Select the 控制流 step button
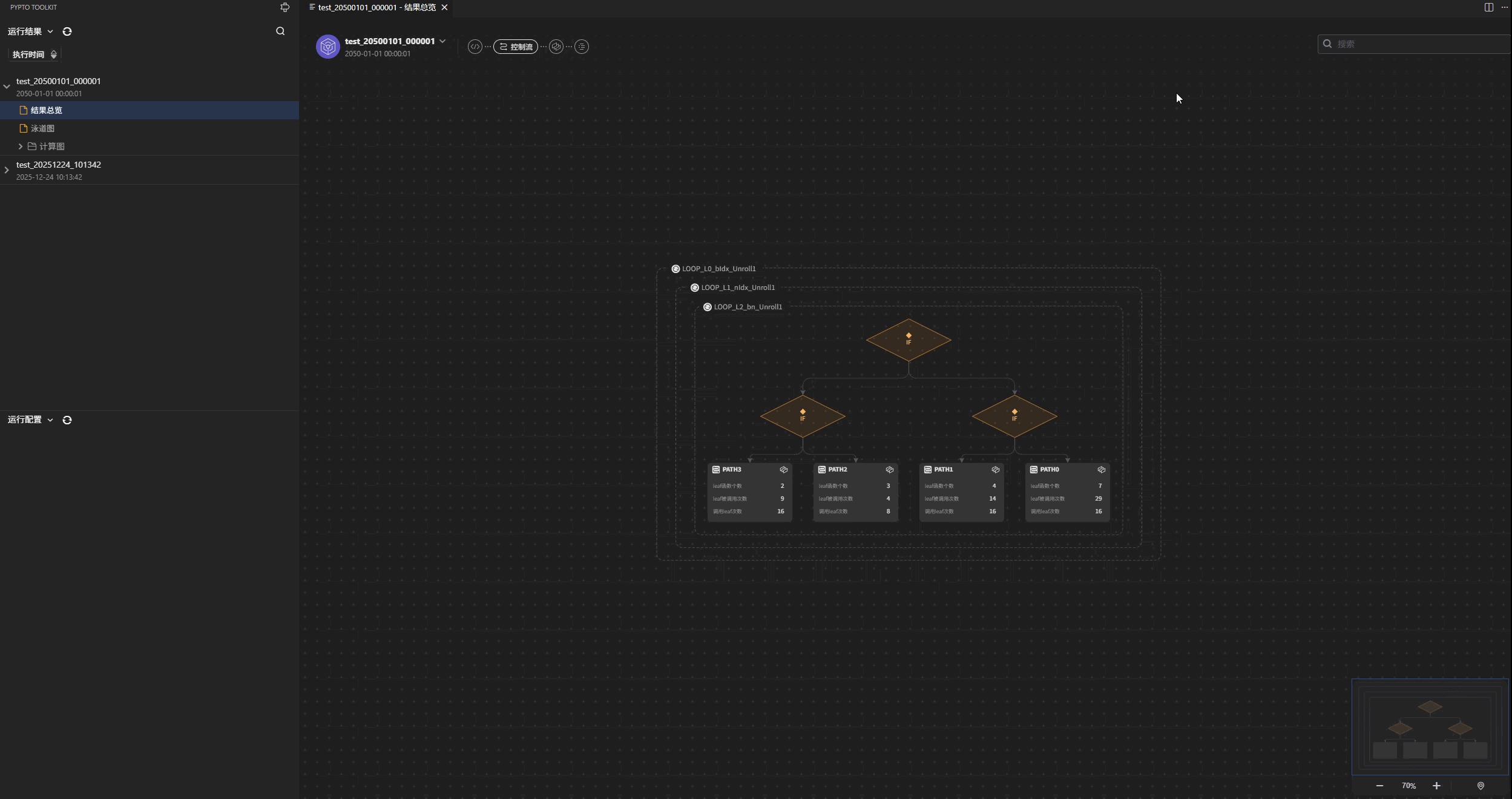The width and height of the screenshot is (1512, 799). (516, 47)
